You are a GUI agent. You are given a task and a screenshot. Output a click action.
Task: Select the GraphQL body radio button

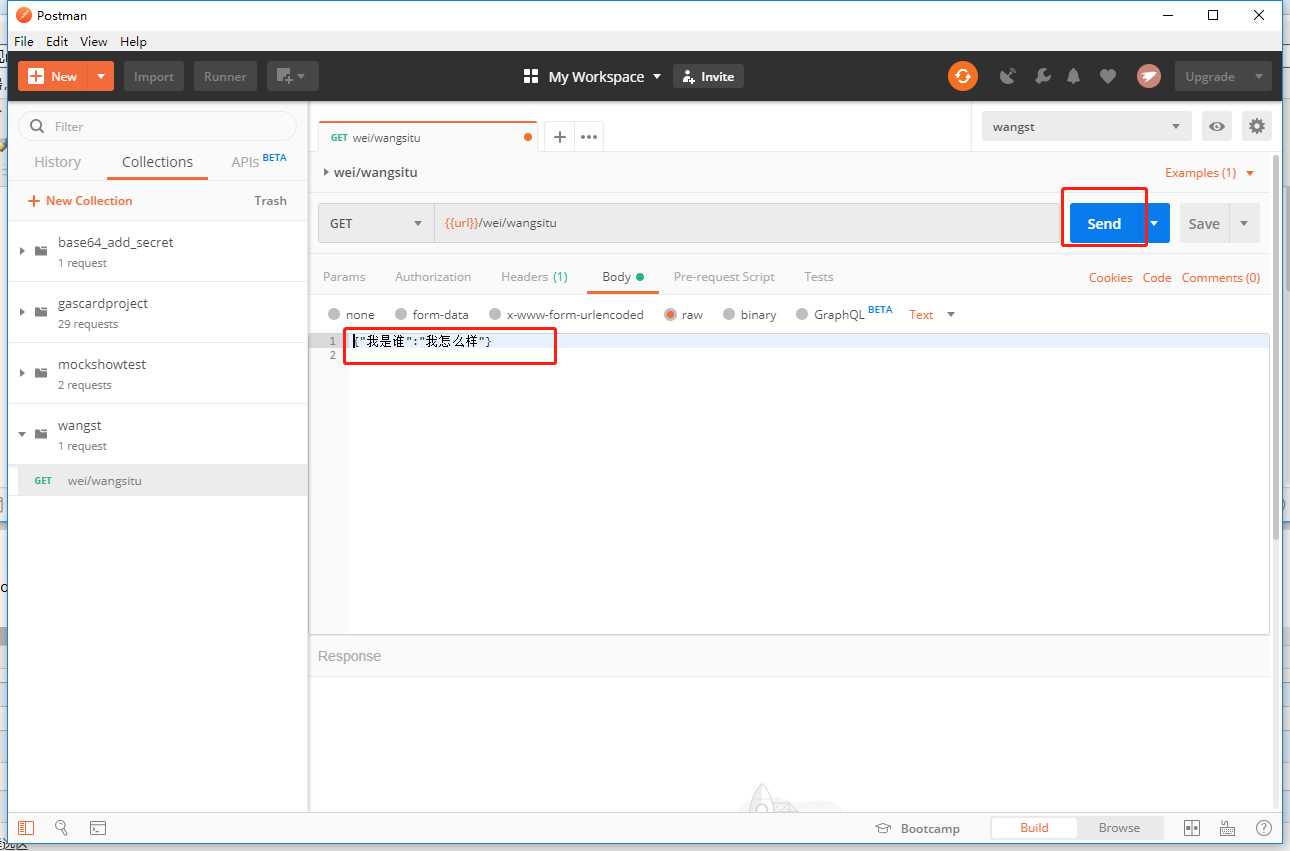(802, 314)
